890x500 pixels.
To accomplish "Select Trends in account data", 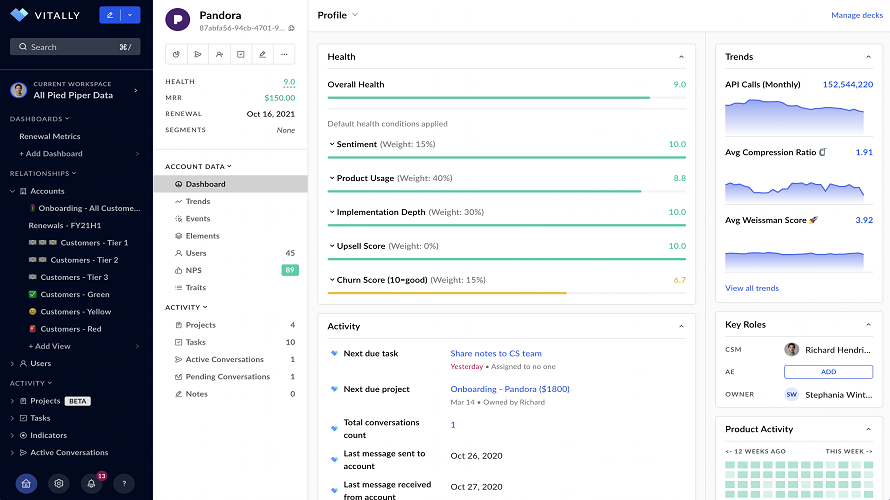I will (x=198, y=201).
